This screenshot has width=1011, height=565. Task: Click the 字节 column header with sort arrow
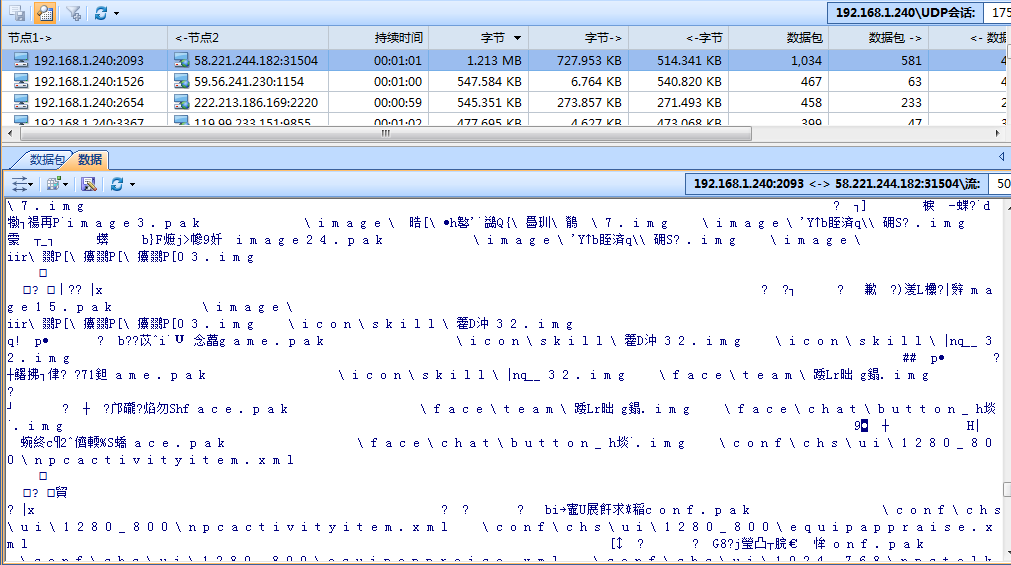[x=478, y=38]
